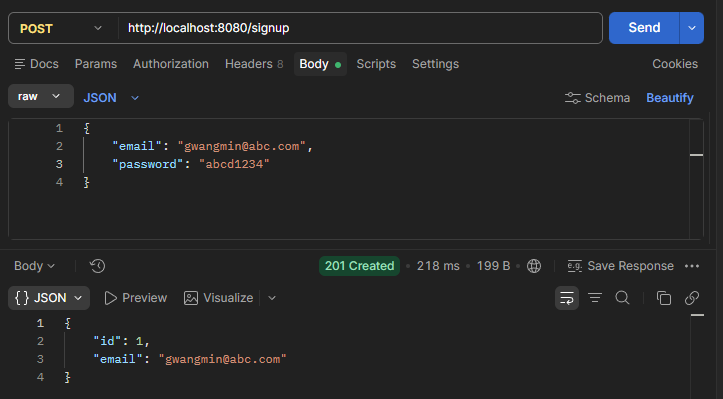Open the response Body dropdown

click(34, 266)
